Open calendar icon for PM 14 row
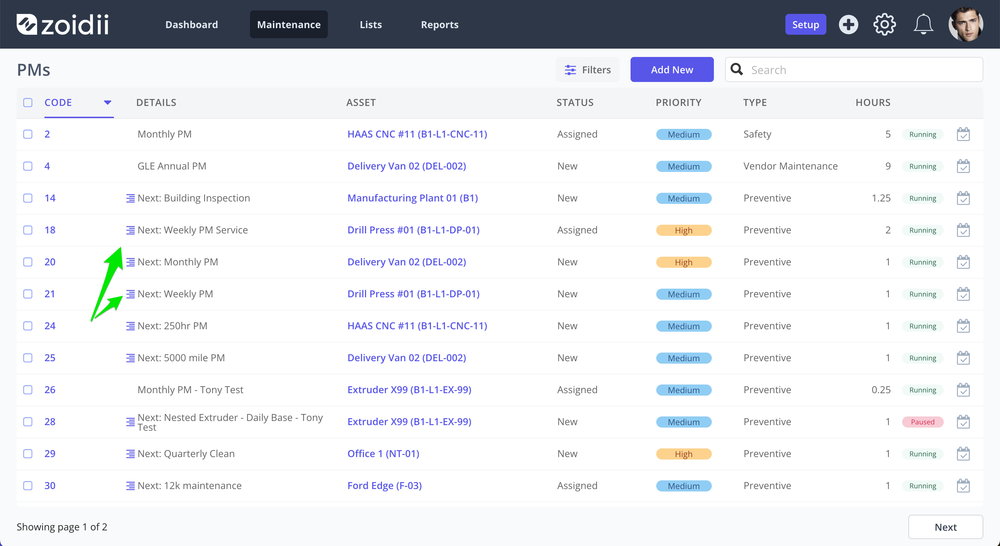This screenshot has width=1000, height=546. (x=963, y=198)
